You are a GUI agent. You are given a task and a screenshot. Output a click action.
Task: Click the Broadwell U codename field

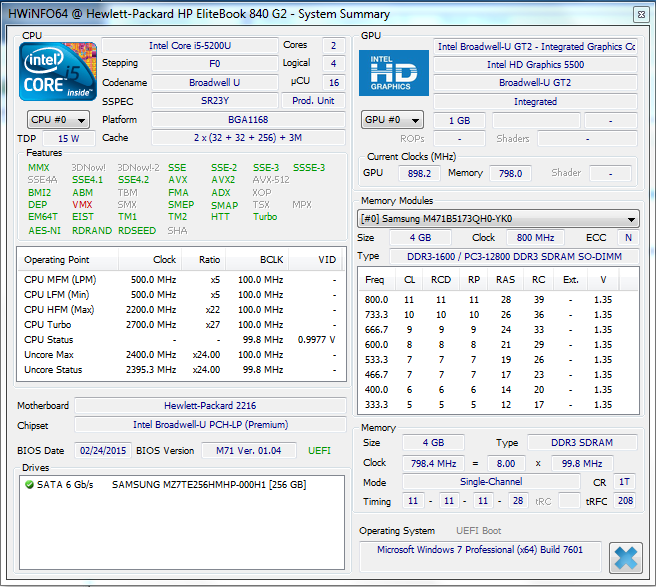pyautogui.click(x=215, y=82)
